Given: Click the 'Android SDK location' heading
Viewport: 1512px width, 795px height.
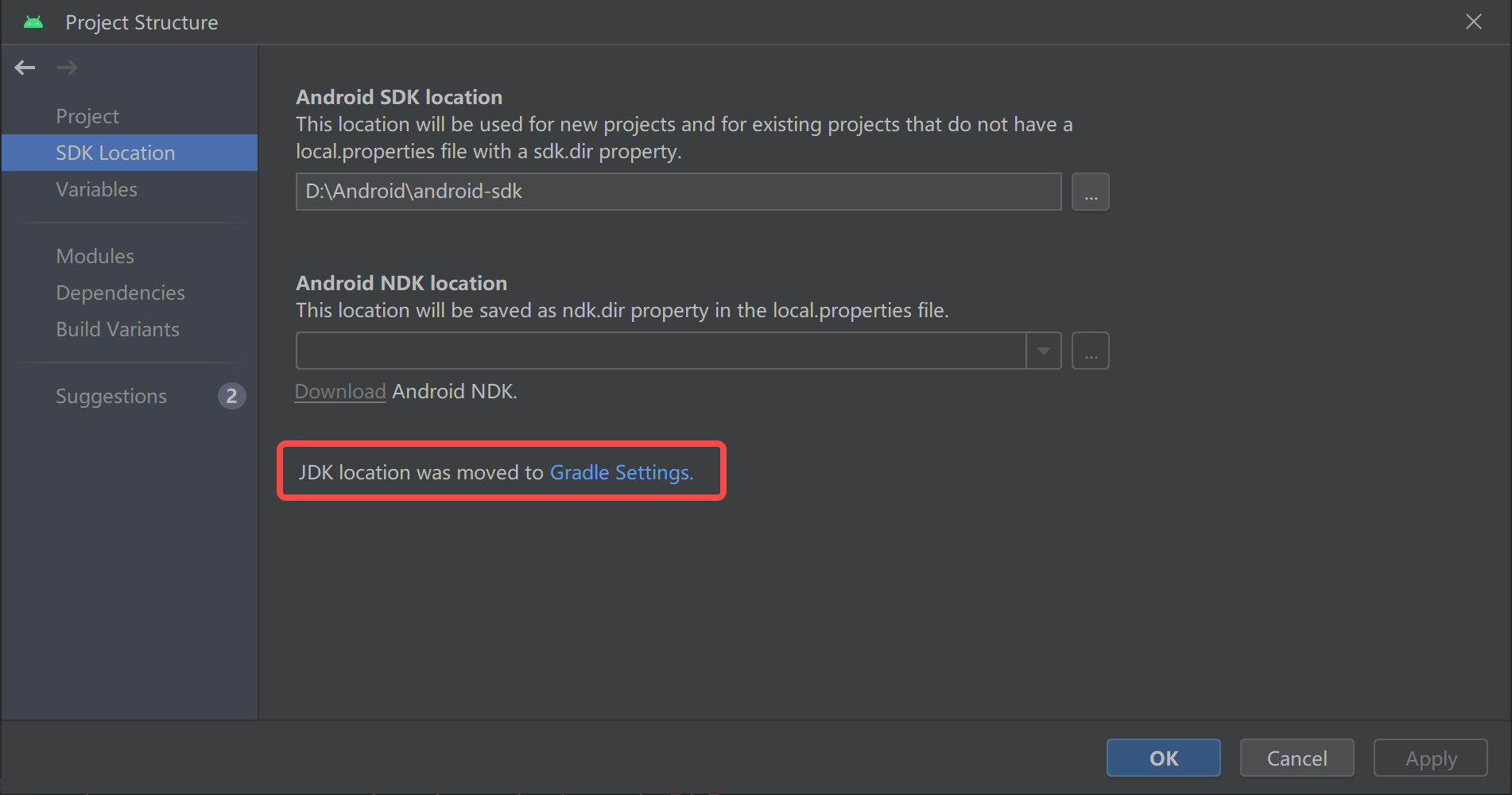Looking at the screenshot, I should click(x=399, y=97).
